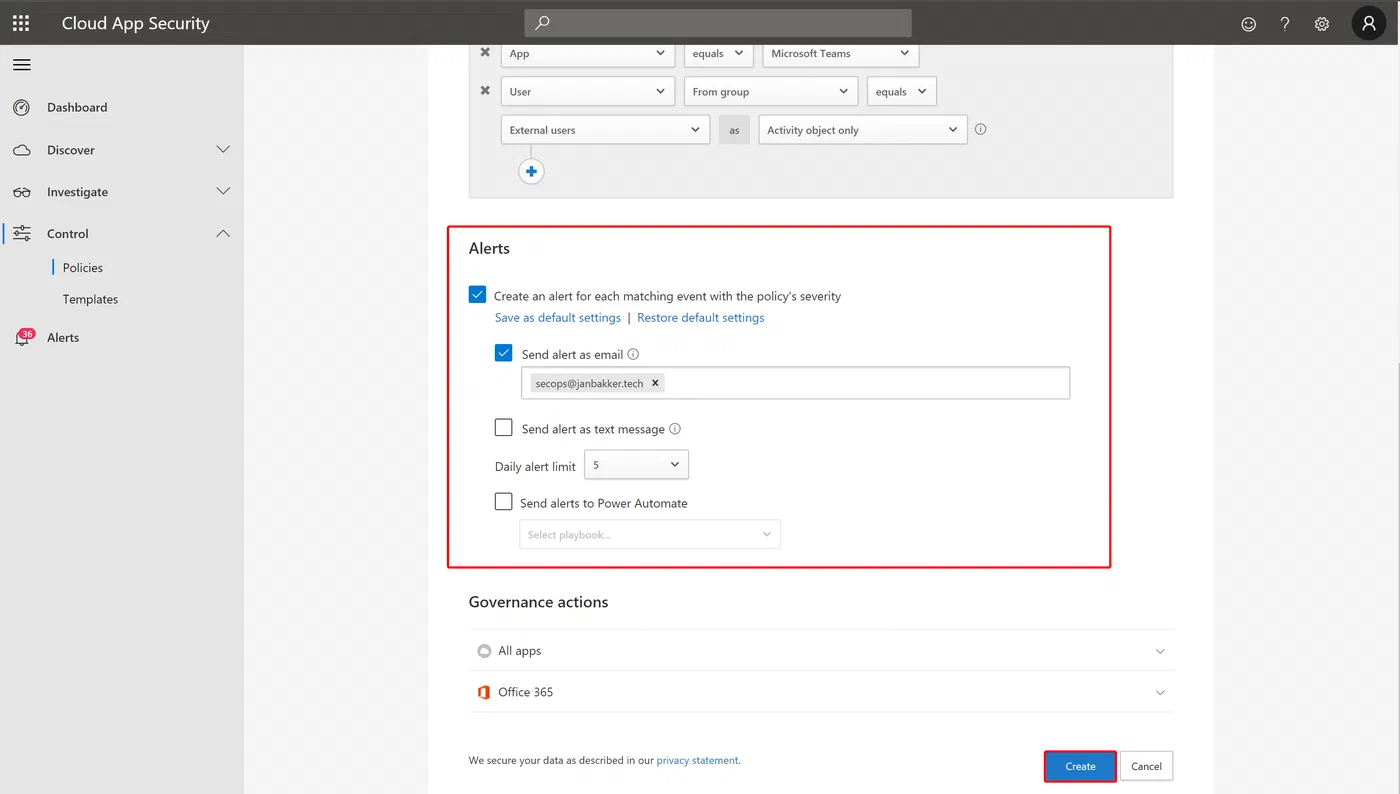Click the Dashboard gauge icon
The image size is (1400, 794).
point(22,108)
